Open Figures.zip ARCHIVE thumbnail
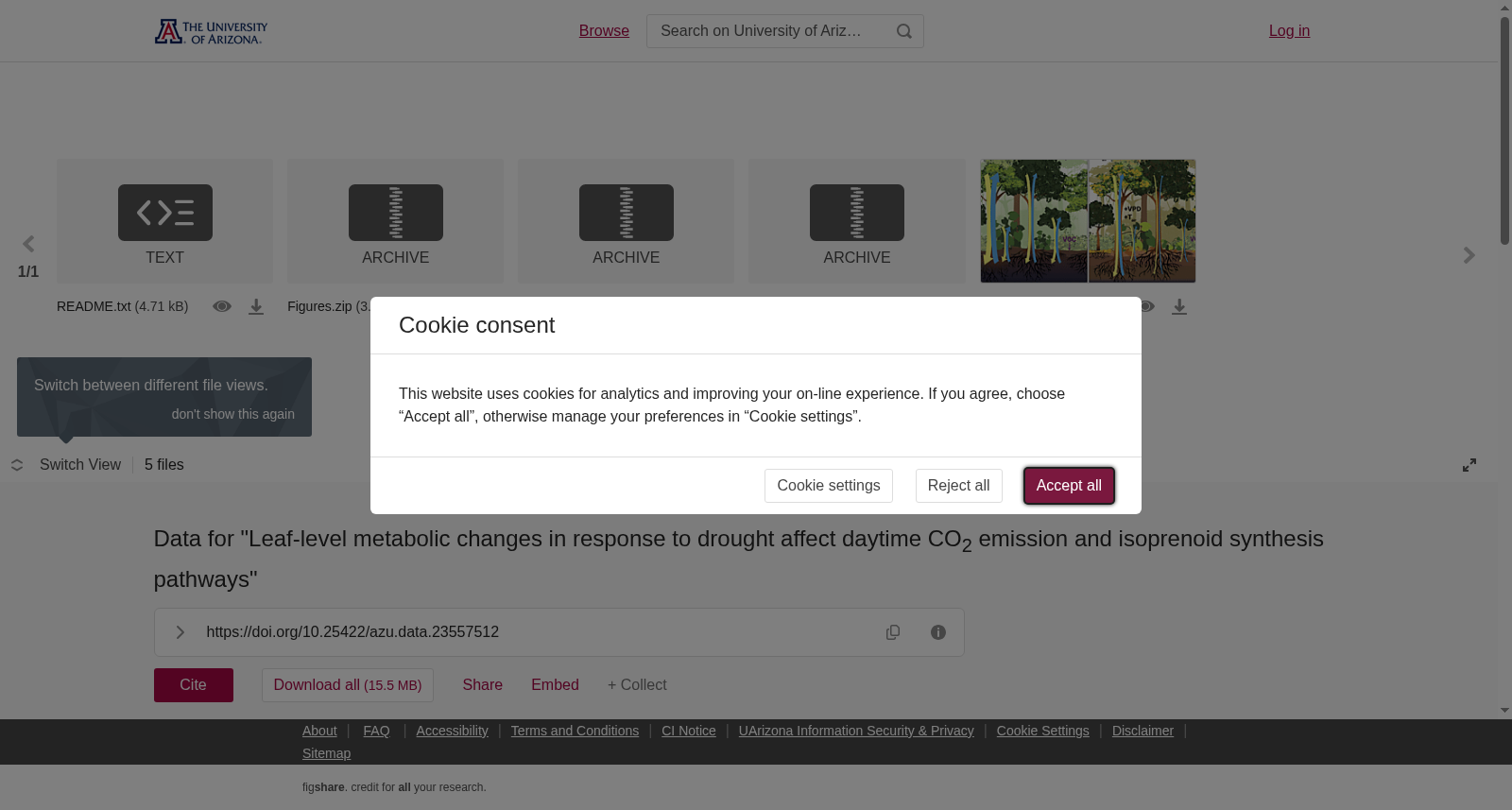The height and width of the screenshot is (810, 1512). (395, 221)
